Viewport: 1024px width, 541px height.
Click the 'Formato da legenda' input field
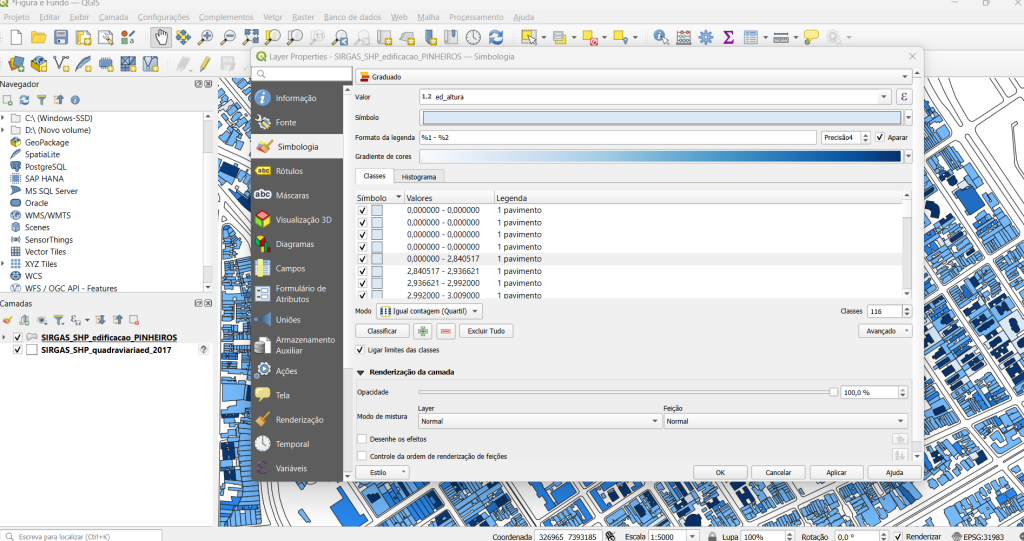click(618, 137)
